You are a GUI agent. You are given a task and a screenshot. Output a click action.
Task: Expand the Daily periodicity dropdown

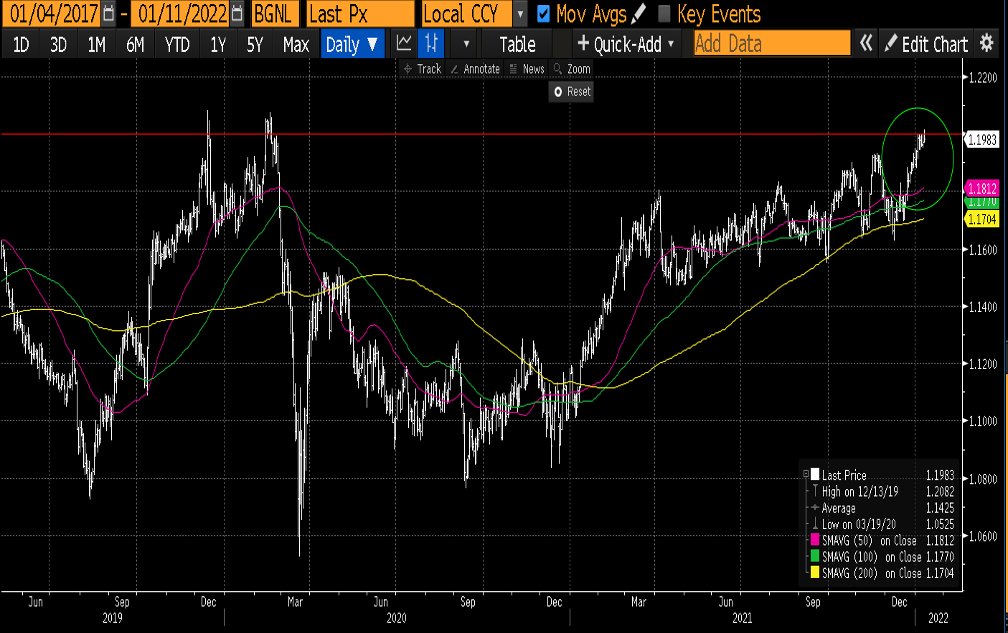(x=353, y=44)
